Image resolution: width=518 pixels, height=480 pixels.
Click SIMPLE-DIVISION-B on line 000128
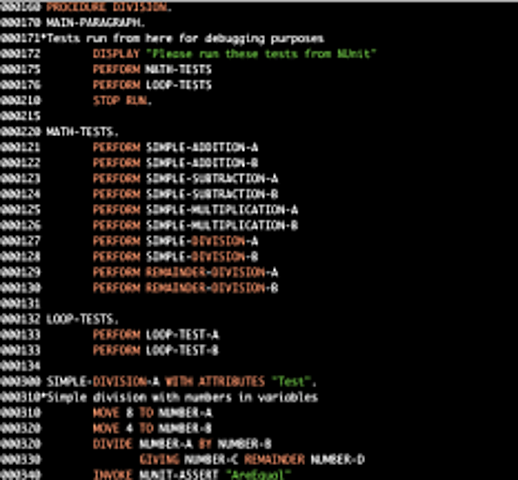coord(202,257)
